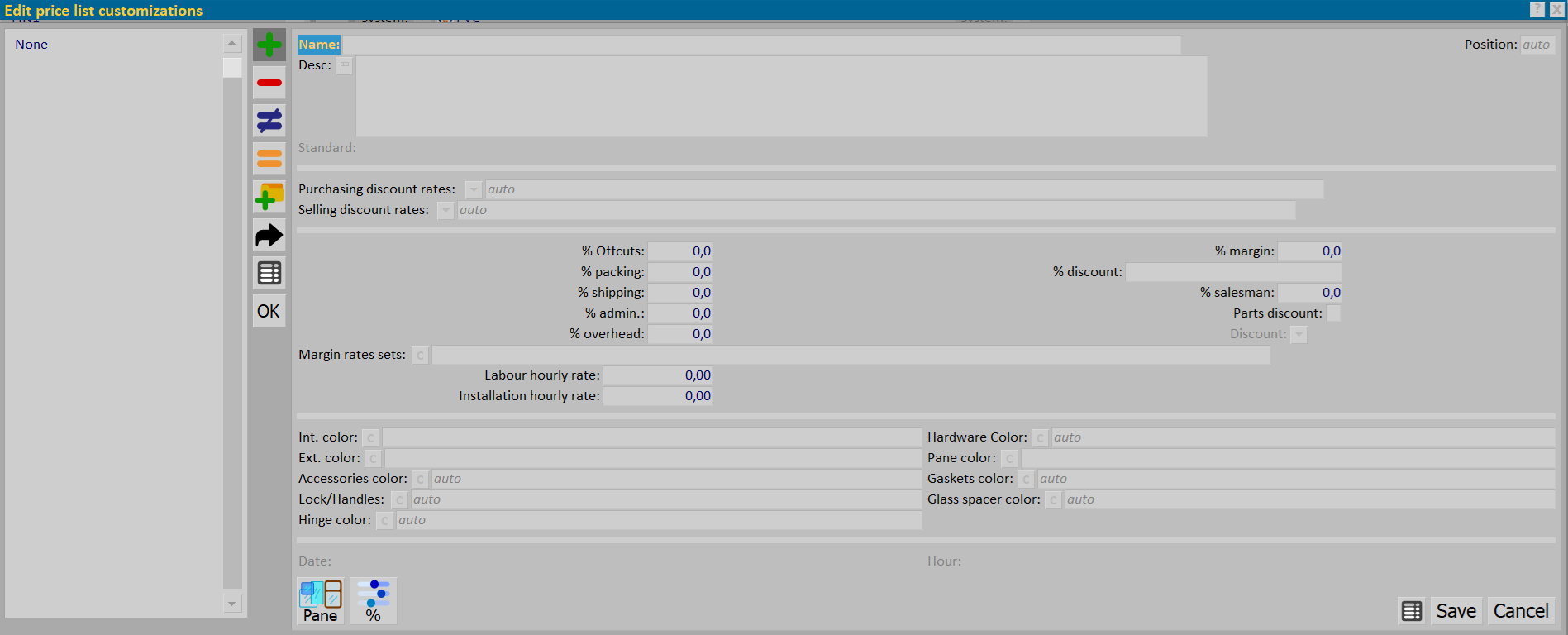The image size is (1568, 635).
Task: Open the Gaskets color chooser button
Action: (1026, 479)
